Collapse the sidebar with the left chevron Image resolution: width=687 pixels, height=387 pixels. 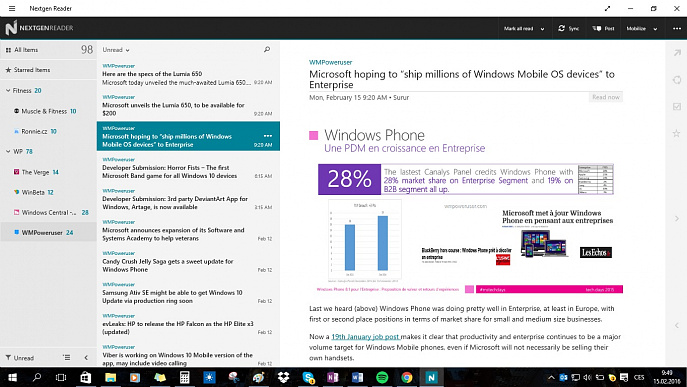click(x=86, y=358)
